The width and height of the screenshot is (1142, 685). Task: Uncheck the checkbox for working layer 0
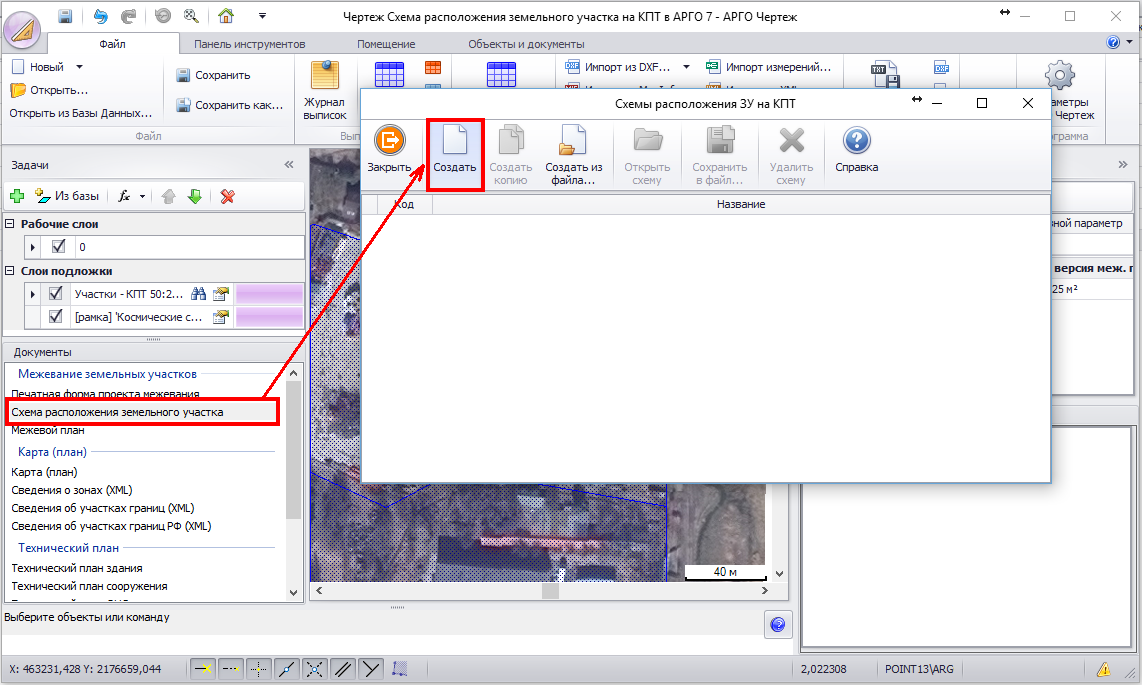tap(58, 247)
